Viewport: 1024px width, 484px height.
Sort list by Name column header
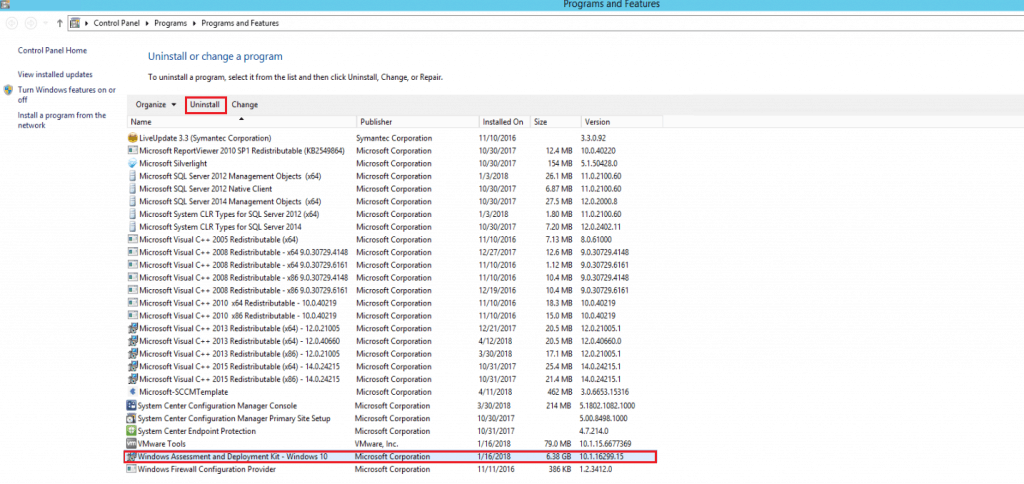[x=242, y=122]
